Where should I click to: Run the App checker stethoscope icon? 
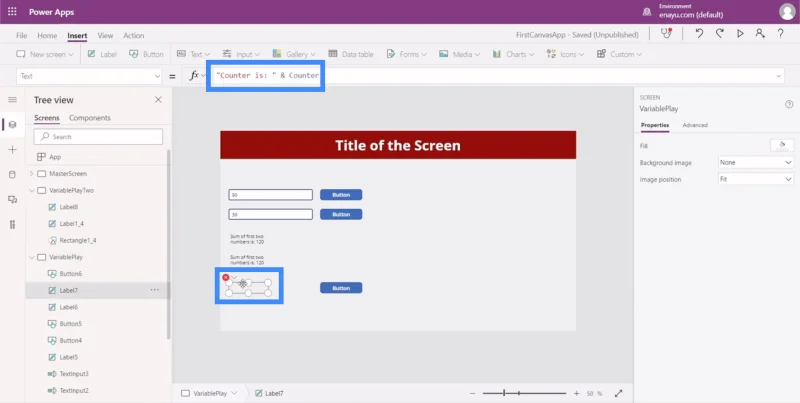coord(666,34)
